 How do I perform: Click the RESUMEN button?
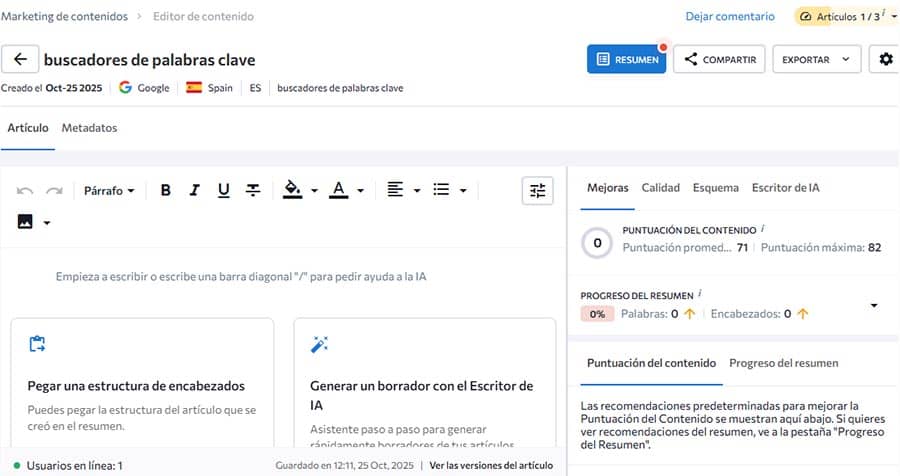point(626,59)
